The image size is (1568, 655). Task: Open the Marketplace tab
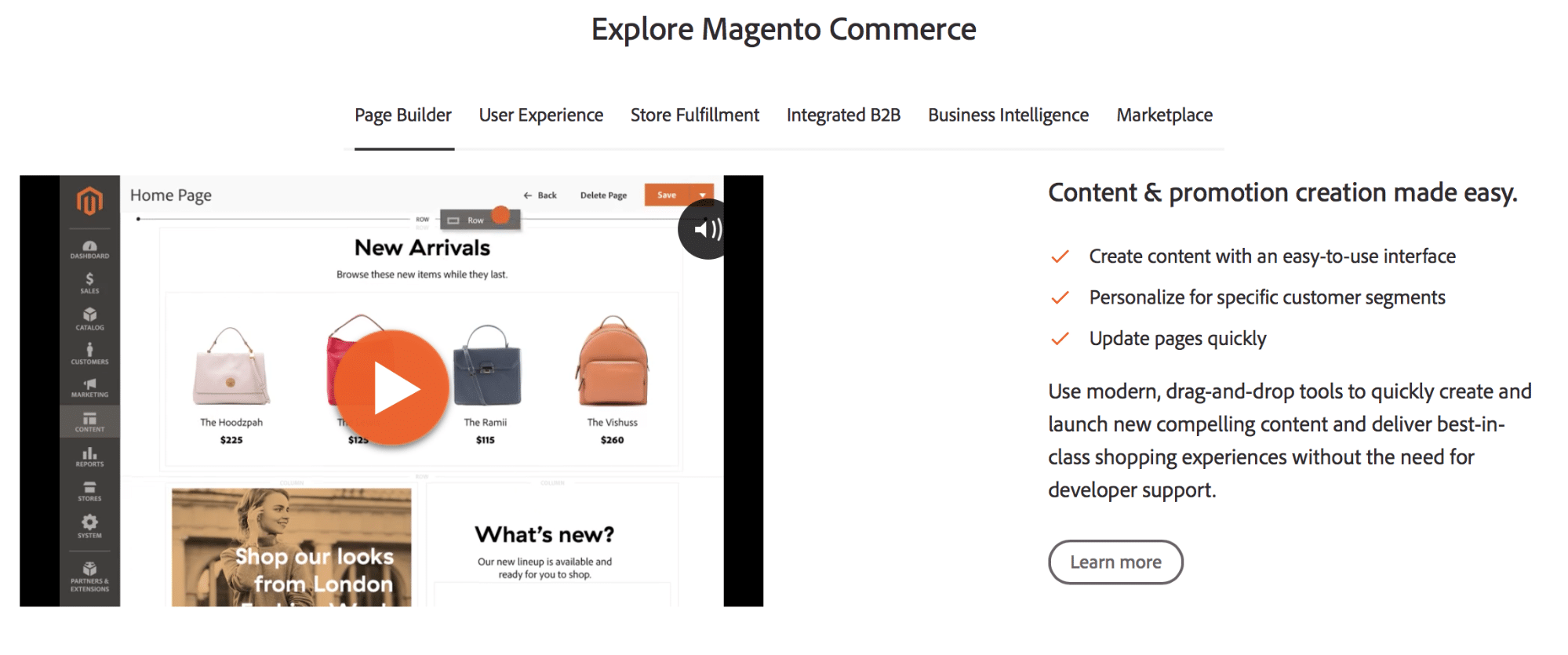(x=1164, y=115)
